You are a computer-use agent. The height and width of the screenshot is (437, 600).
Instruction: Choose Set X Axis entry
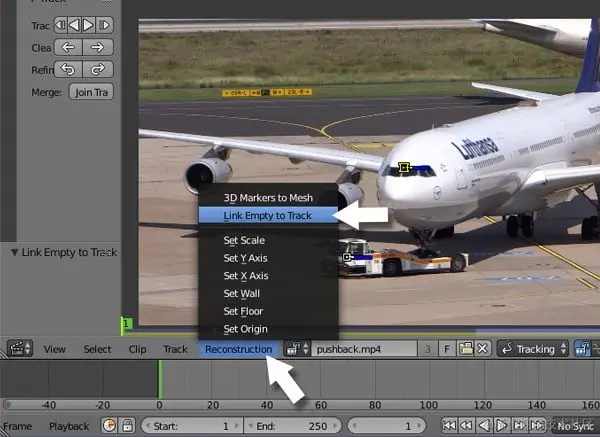point(268,276)
